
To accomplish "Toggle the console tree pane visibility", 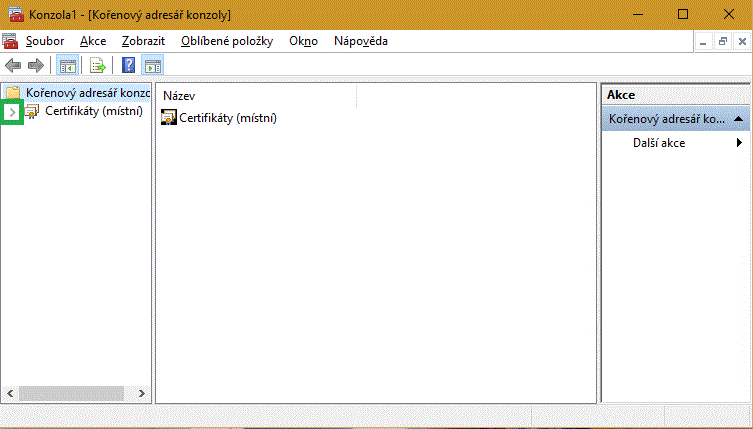I will click(x=68, y=66).
